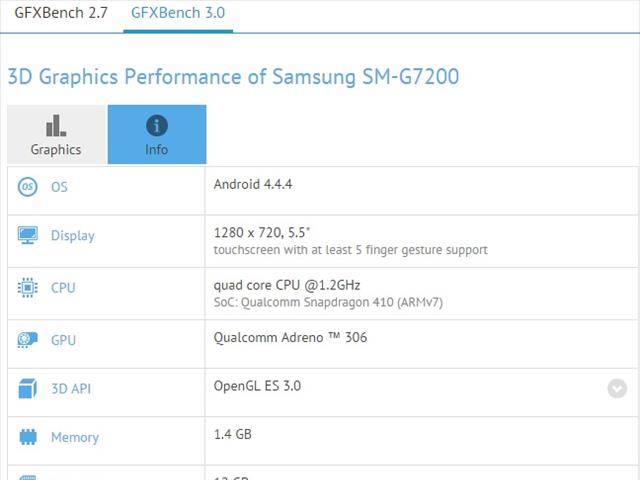
Task: Open the Graphics section tab
Action: tap(56, 135)
